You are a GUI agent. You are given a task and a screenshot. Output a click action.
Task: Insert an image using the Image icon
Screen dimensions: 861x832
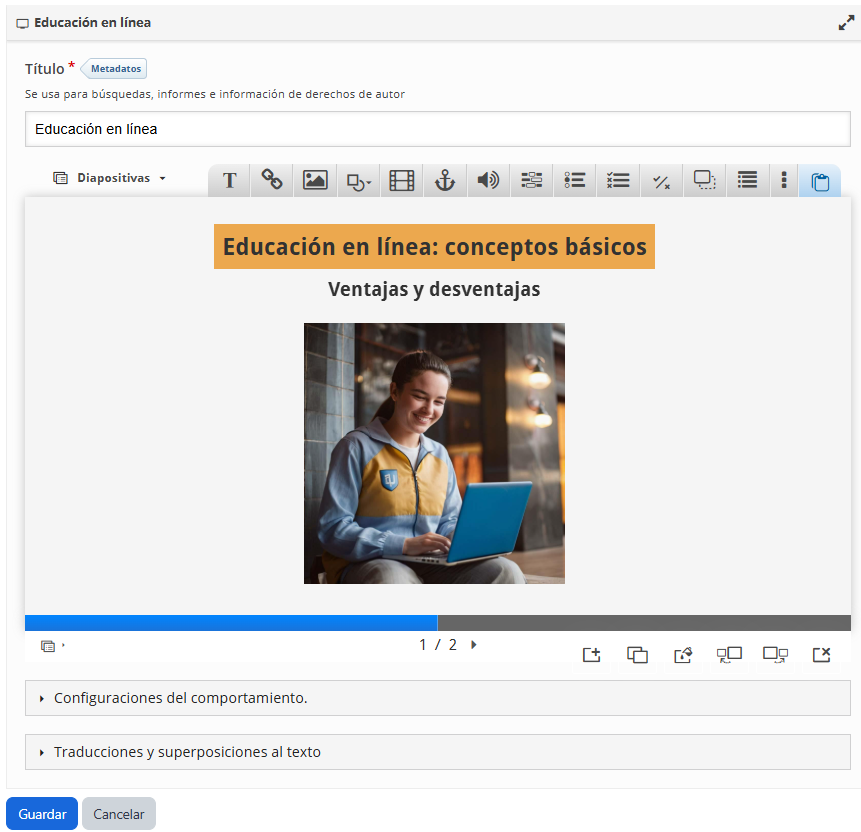point(315,181)
